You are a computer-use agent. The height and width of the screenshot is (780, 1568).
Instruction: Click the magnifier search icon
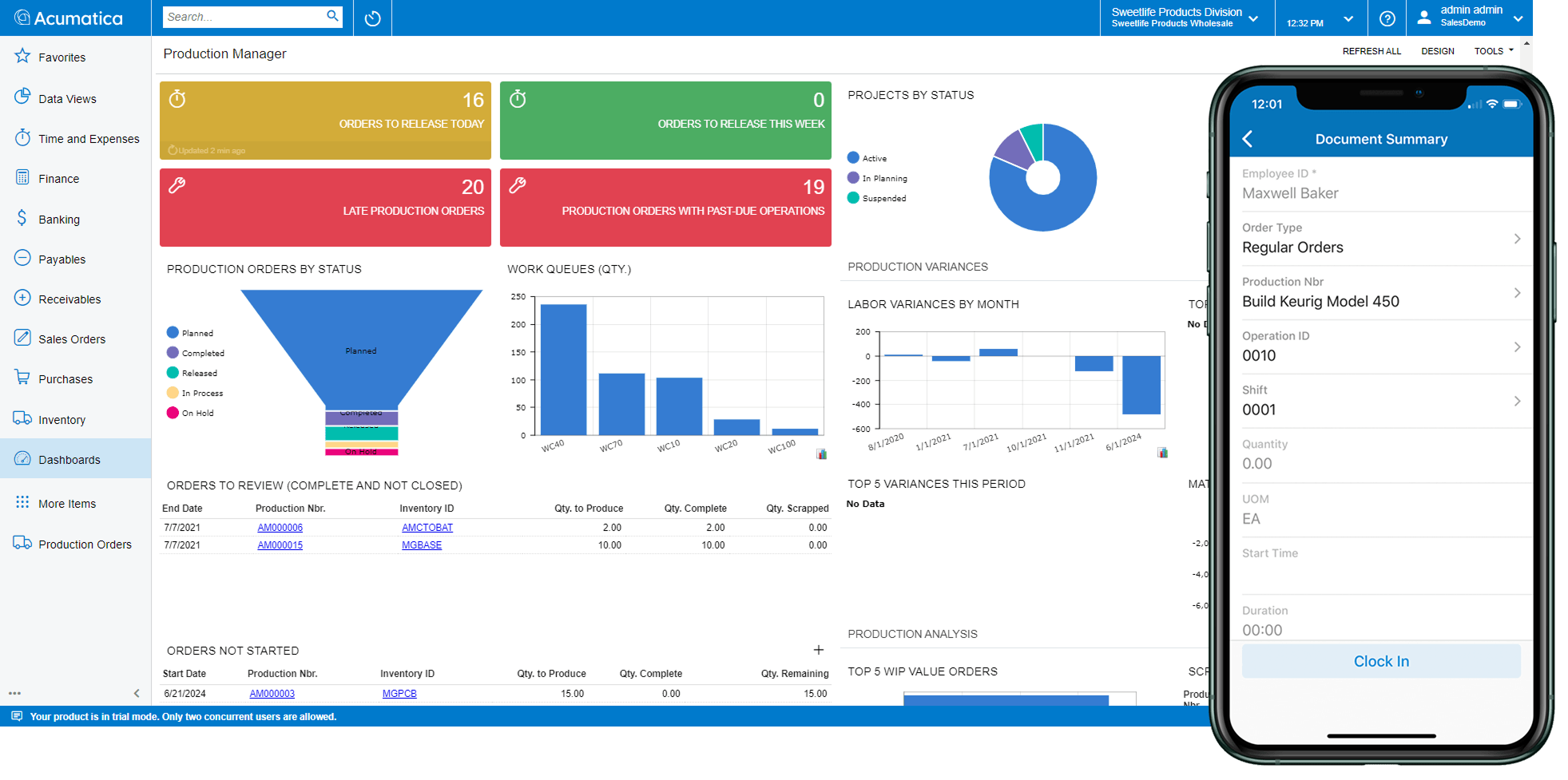pos(332,16)
